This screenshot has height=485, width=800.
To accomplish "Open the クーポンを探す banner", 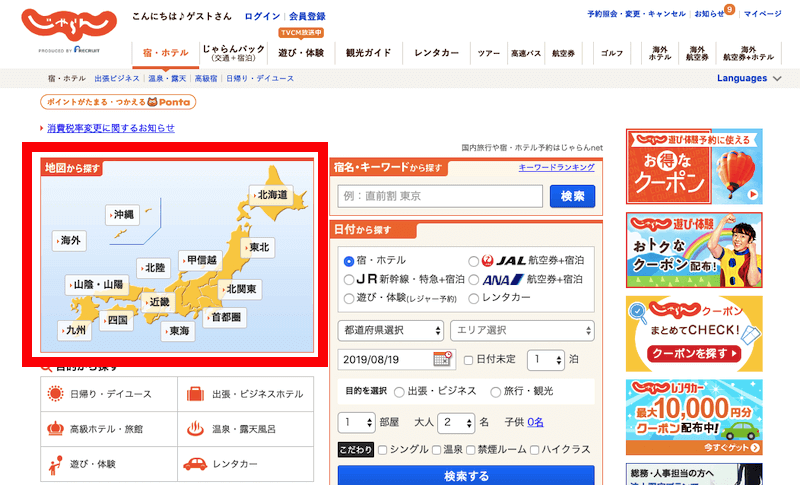I will [x=694, y=334].
